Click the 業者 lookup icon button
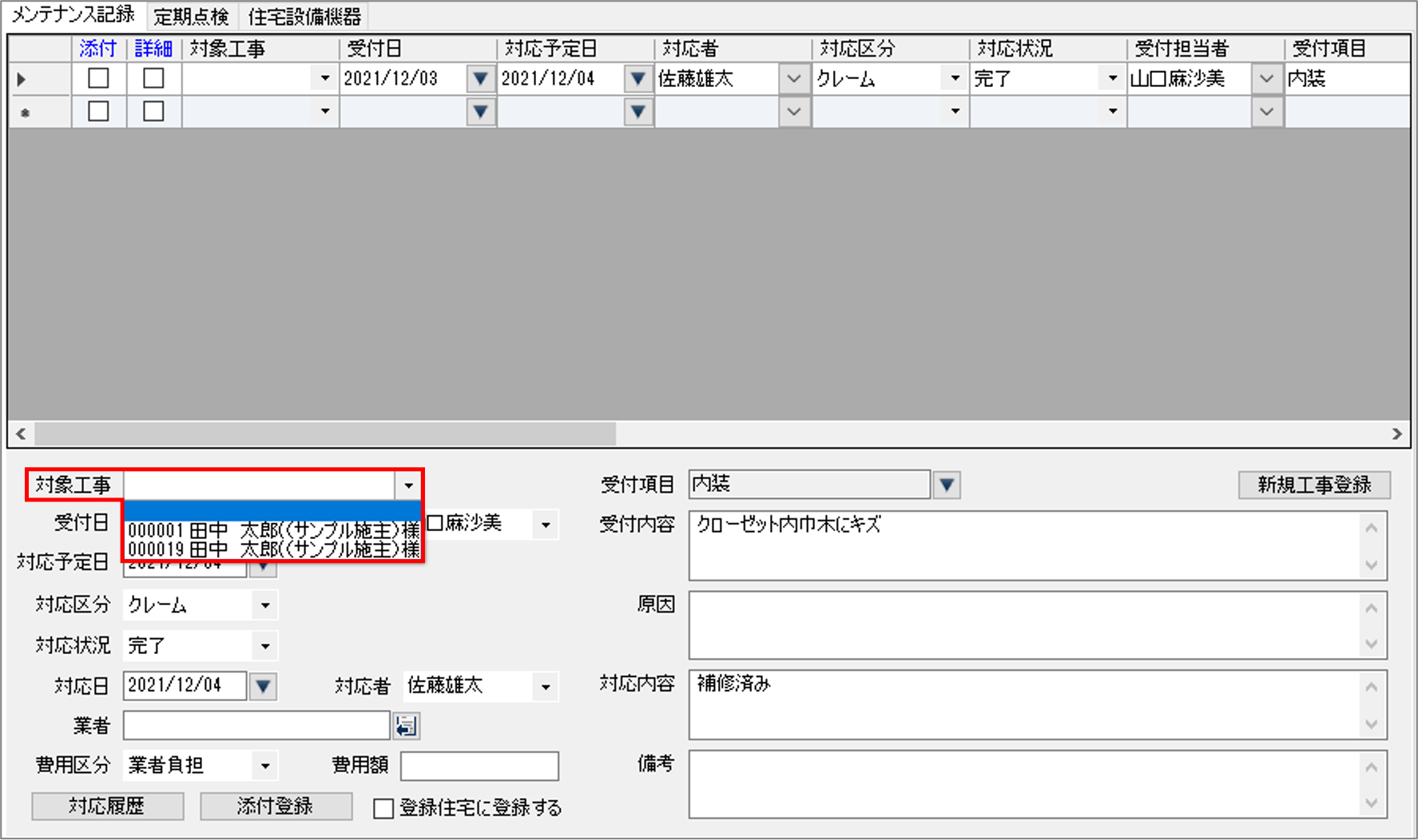 [x=407, y=726]
